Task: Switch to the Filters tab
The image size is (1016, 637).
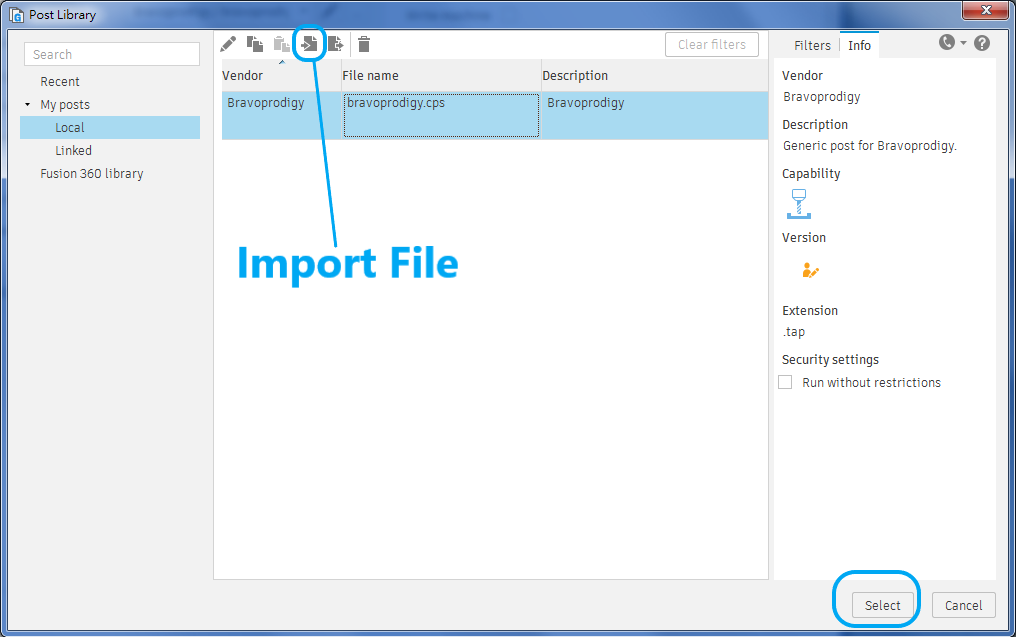Action: pyautogui.click(x=812, y=45)
